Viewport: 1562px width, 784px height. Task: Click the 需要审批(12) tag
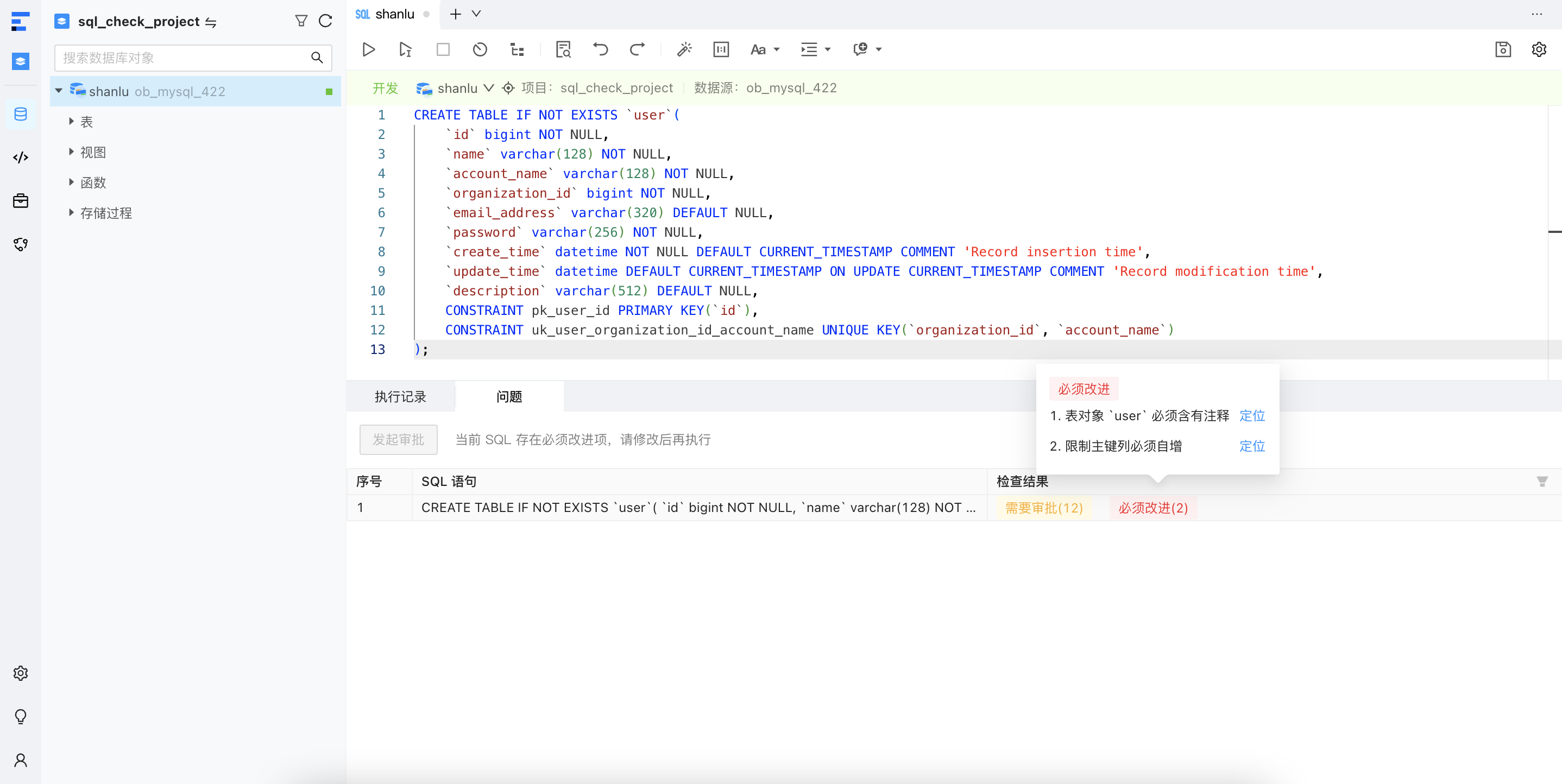click(1044, 508)
